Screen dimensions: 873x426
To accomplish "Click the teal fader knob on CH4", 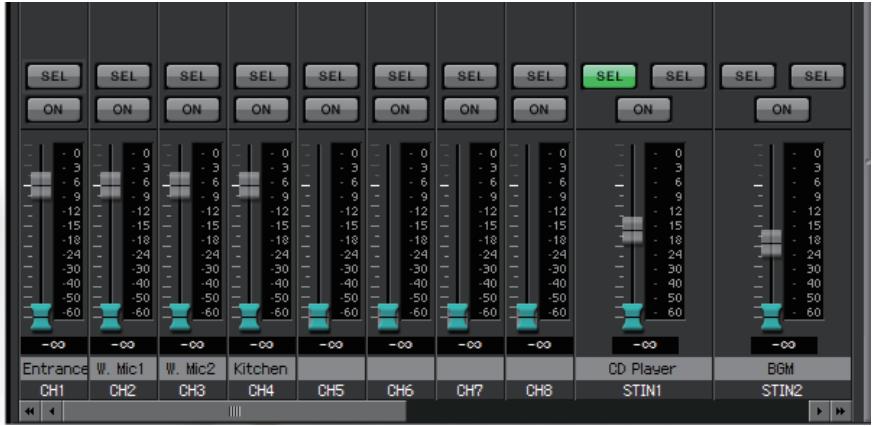I will point(249,317).
